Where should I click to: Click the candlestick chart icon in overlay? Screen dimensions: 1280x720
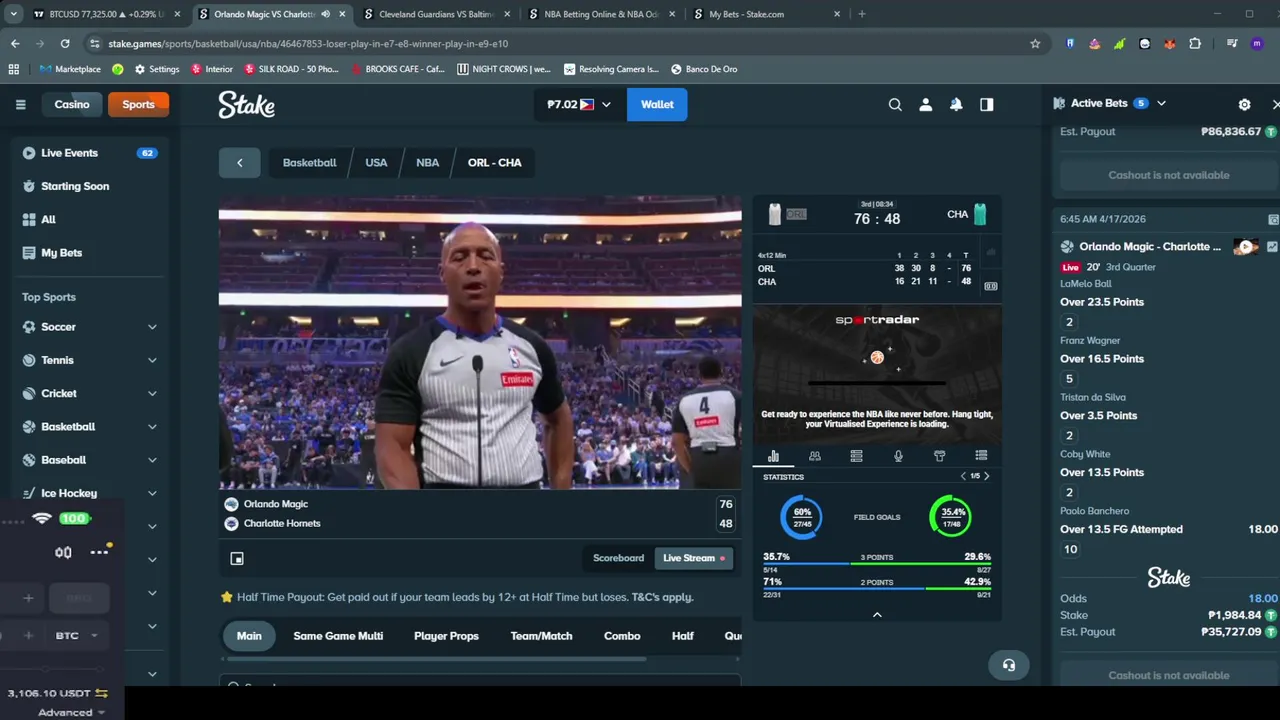pyautogui.click(x=63, y=552)
